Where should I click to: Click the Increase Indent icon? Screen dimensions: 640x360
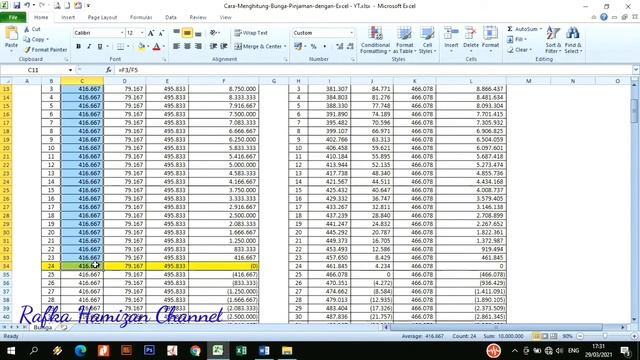point(224,47)
